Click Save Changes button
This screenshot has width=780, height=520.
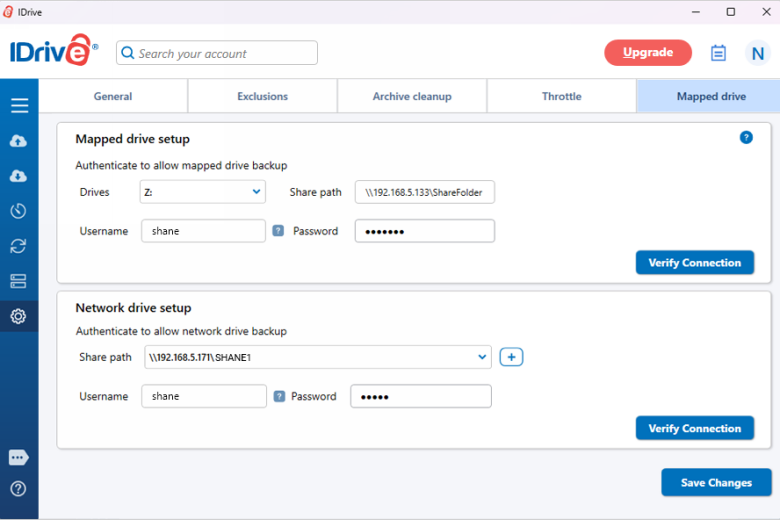pyautogui.click(x=716, y=482)
